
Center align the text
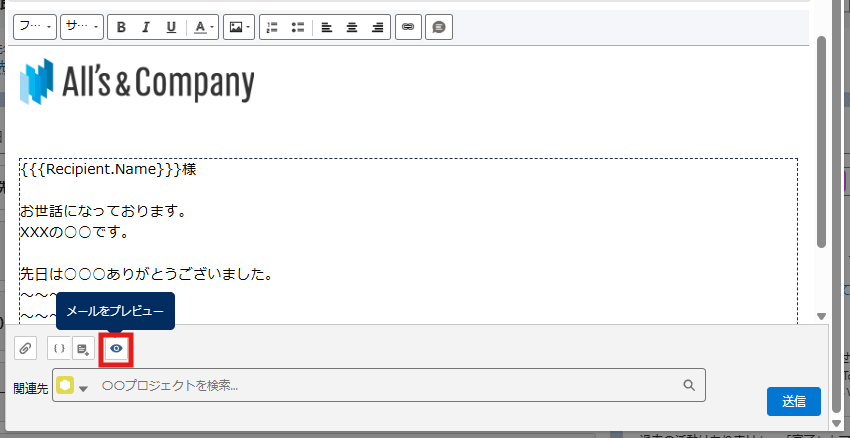coord(352,27)
